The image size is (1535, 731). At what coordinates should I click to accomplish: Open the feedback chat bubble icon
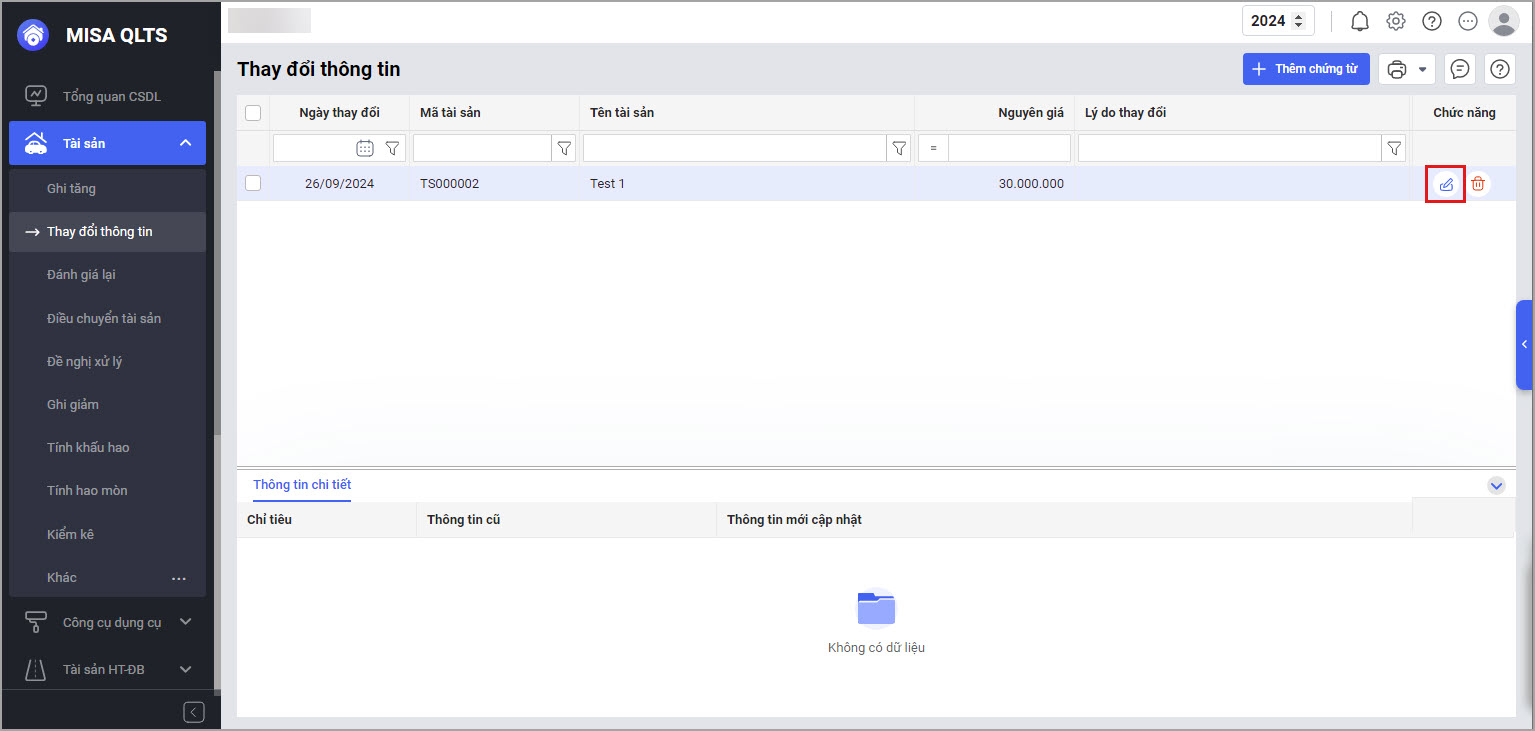pyautogui.click(x=1460, y=69)
